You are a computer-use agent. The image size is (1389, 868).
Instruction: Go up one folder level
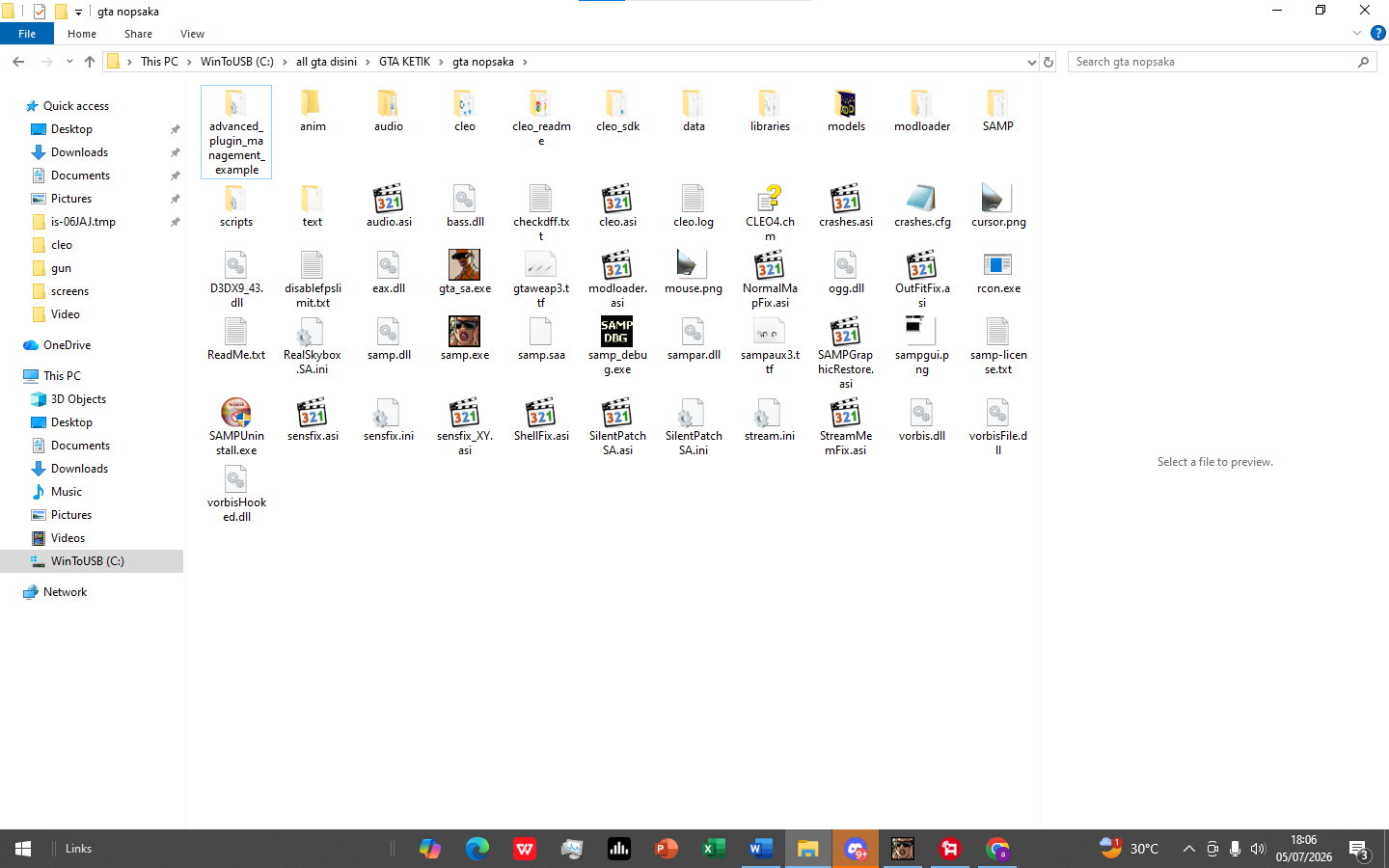coord(90,62)
